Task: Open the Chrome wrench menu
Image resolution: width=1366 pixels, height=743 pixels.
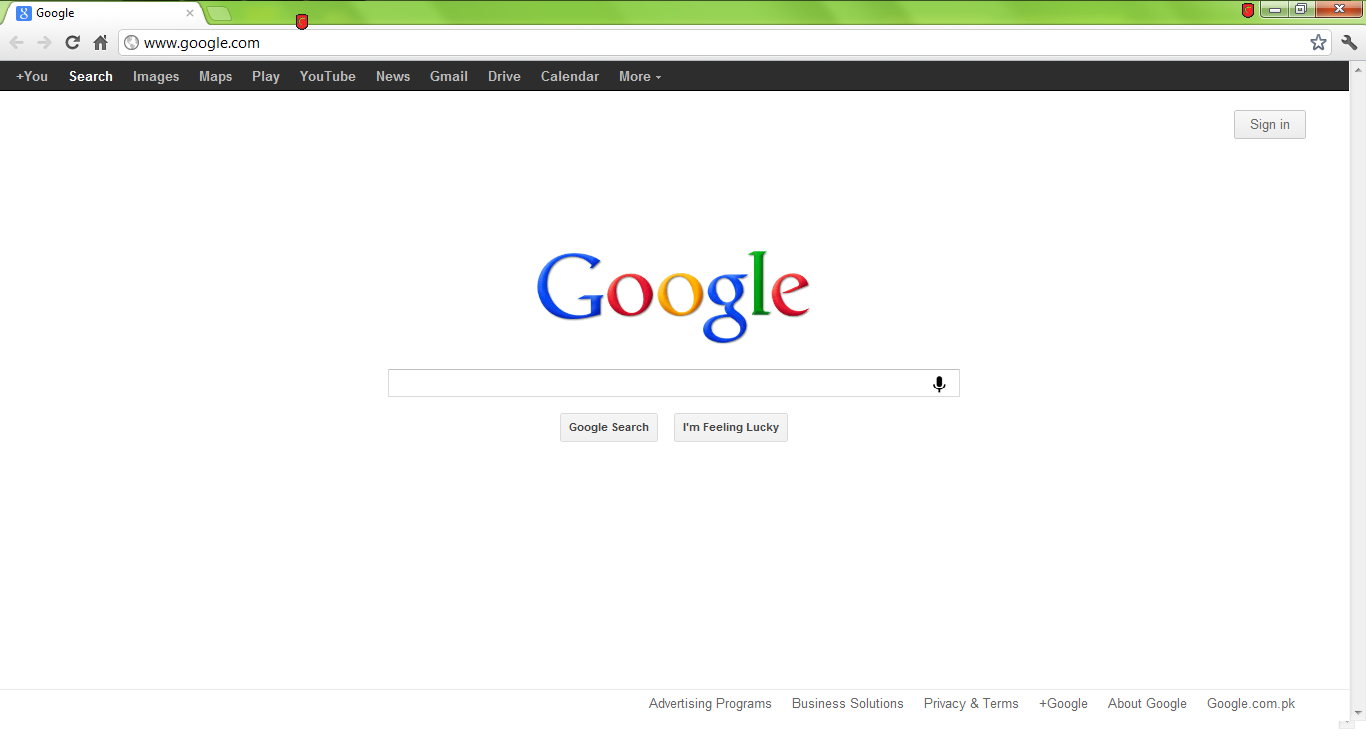Action: [1349, 43]
